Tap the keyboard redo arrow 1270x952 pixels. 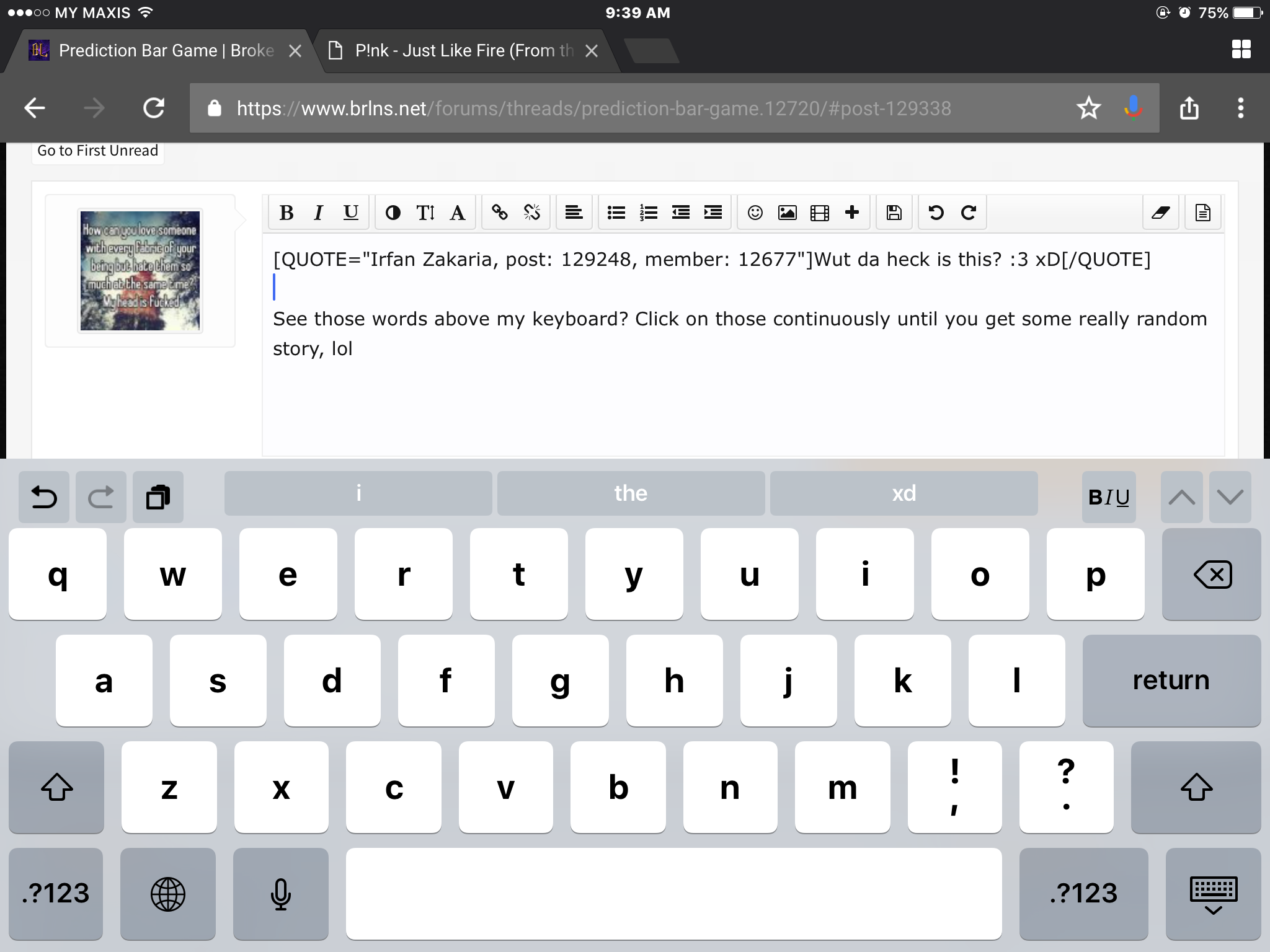(x=101, y=497)
